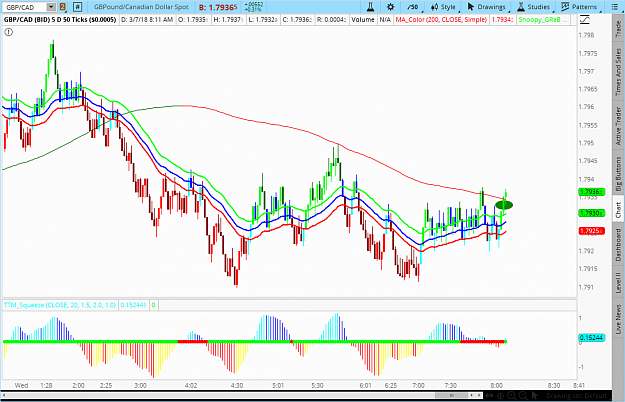The width and height of the screenshot is (625, 402).
Task: Open the Style menu
Action: pyautogui.click(x=443, y=7)
